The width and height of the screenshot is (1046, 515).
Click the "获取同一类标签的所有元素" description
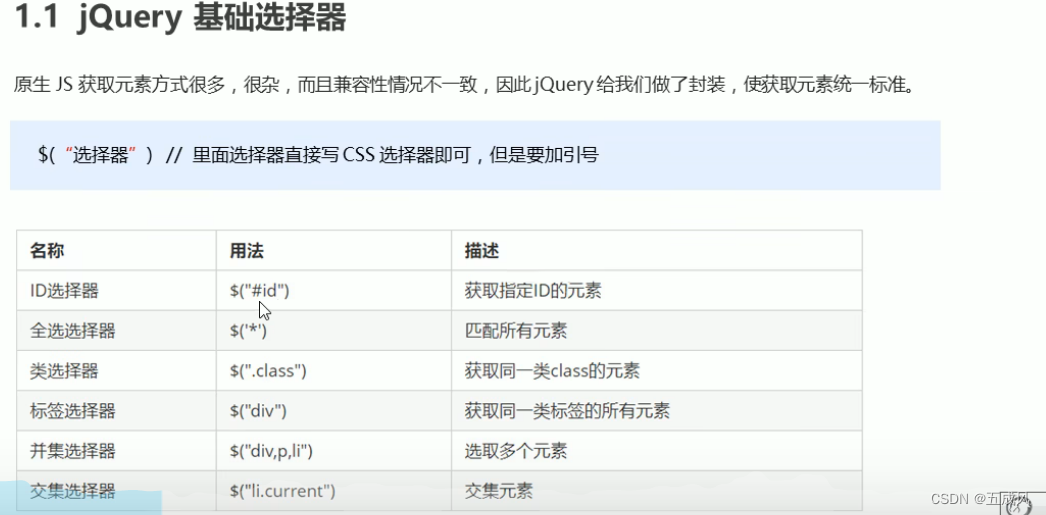567,410
